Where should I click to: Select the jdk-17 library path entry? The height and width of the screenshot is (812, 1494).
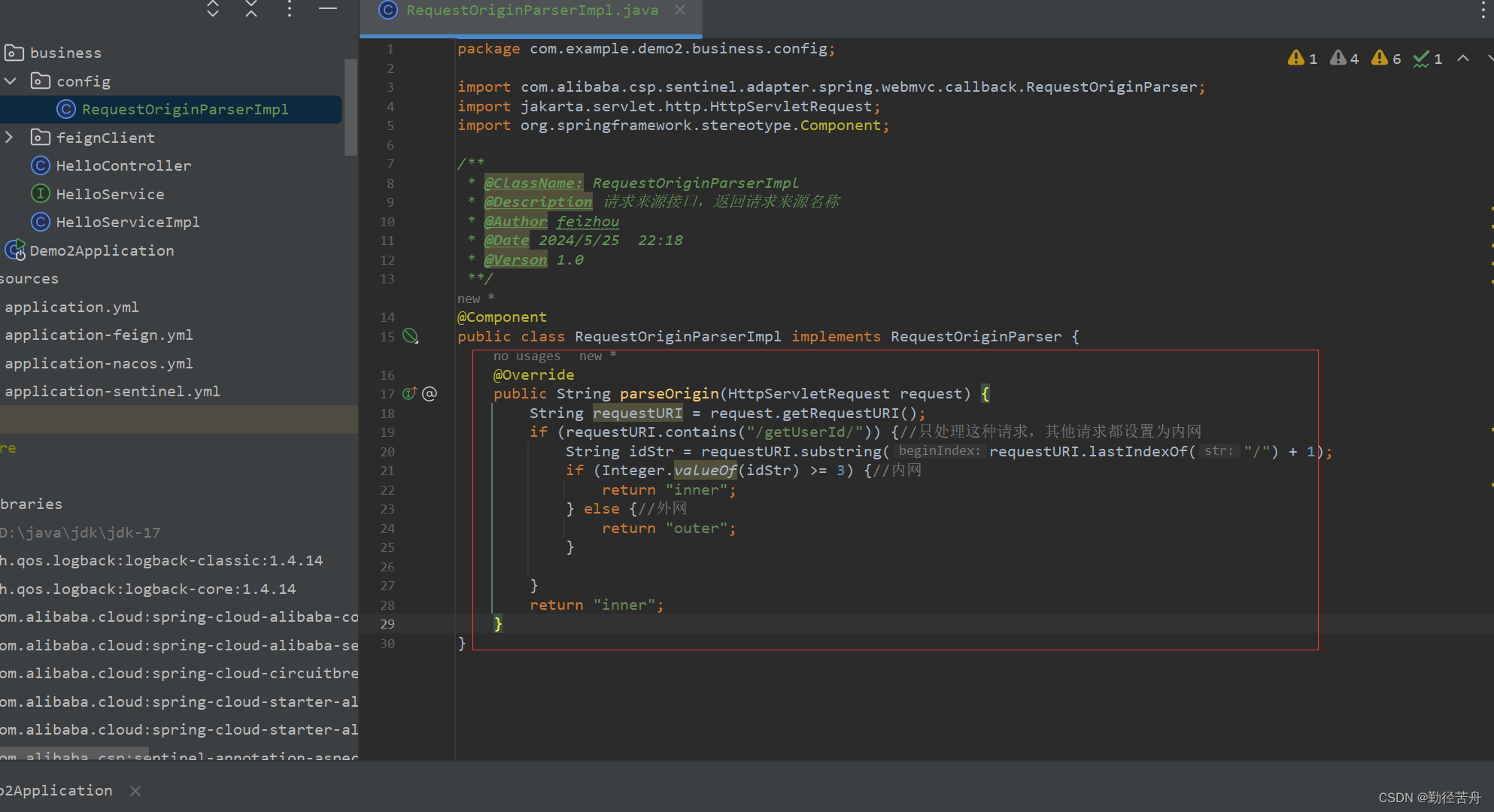point(80,532)
